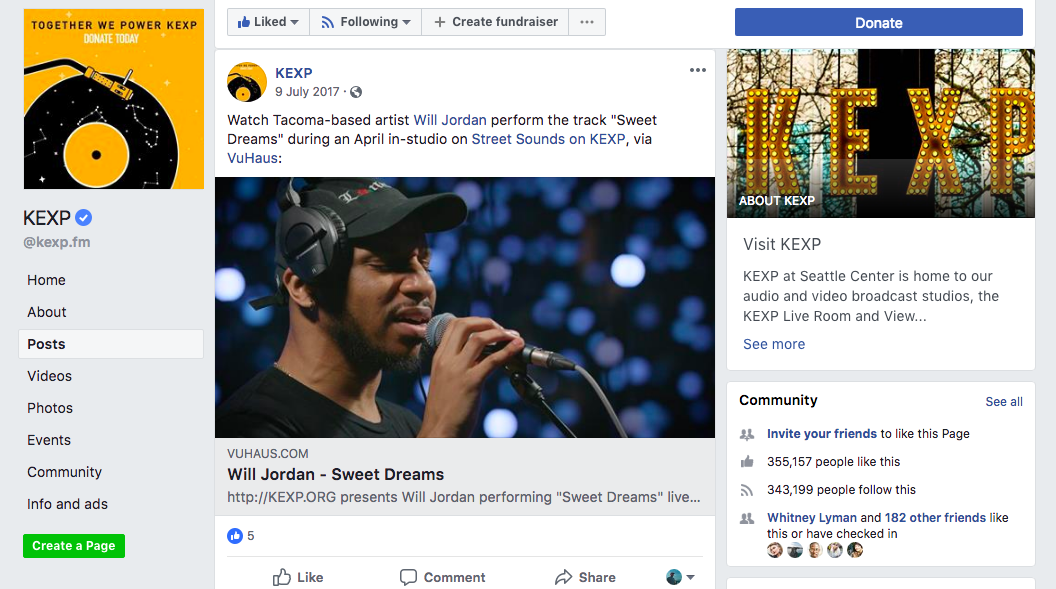This screenshot has width=1056, height=589.
Task: Open the Will Jordan link
Action: [x=450, y=120]
